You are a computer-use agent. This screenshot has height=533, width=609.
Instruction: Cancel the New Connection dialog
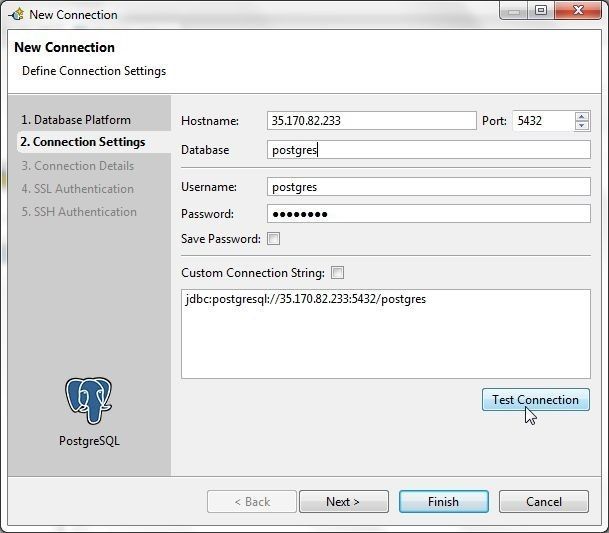543,502
